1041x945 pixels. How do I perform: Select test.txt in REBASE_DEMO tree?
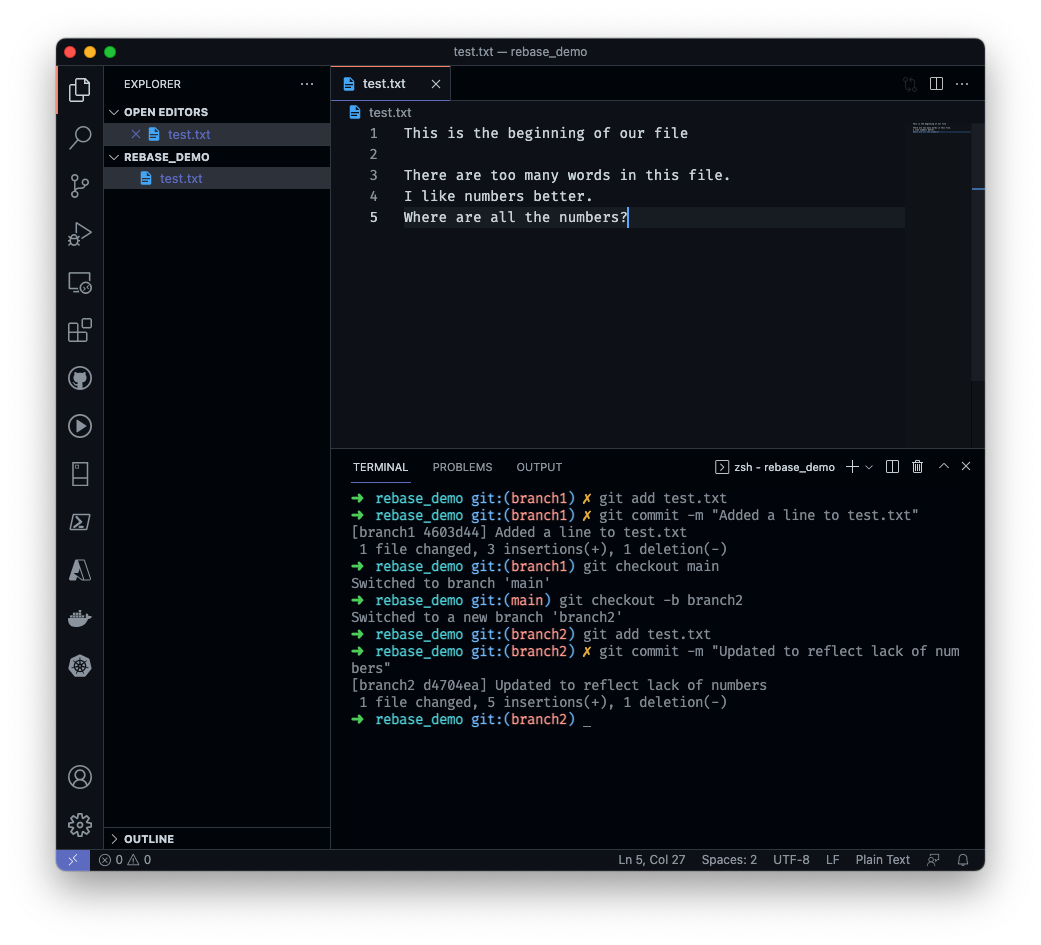point(217,179)
